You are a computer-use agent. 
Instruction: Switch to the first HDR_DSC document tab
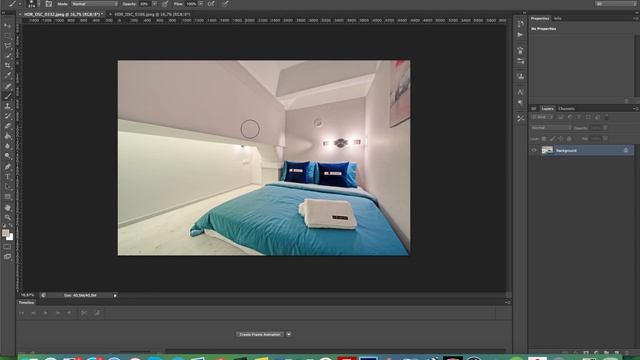[x=62, y=14]
